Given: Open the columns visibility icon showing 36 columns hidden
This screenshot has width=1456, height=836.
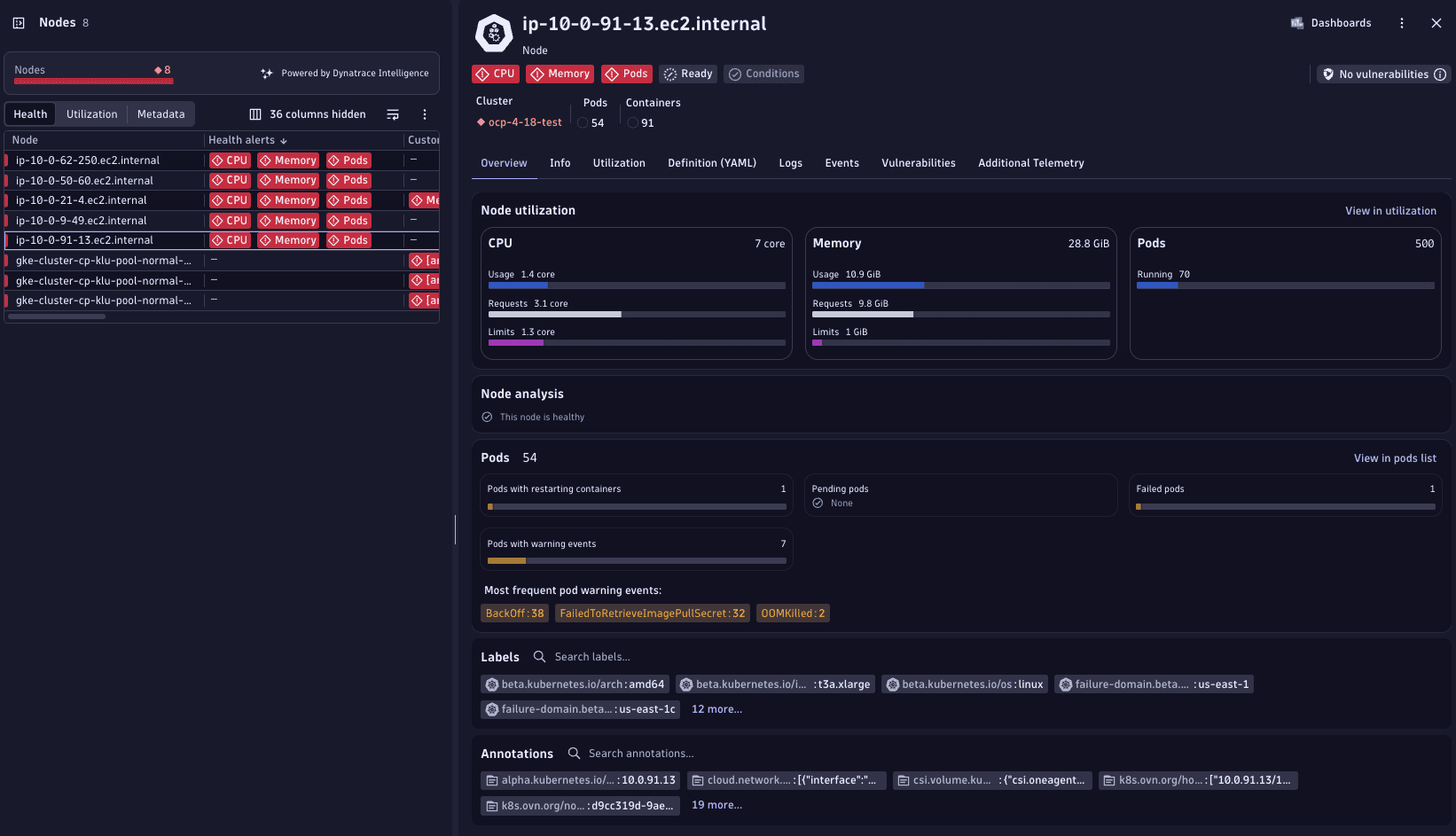Looking at the screenshot, I should [254, 113].
